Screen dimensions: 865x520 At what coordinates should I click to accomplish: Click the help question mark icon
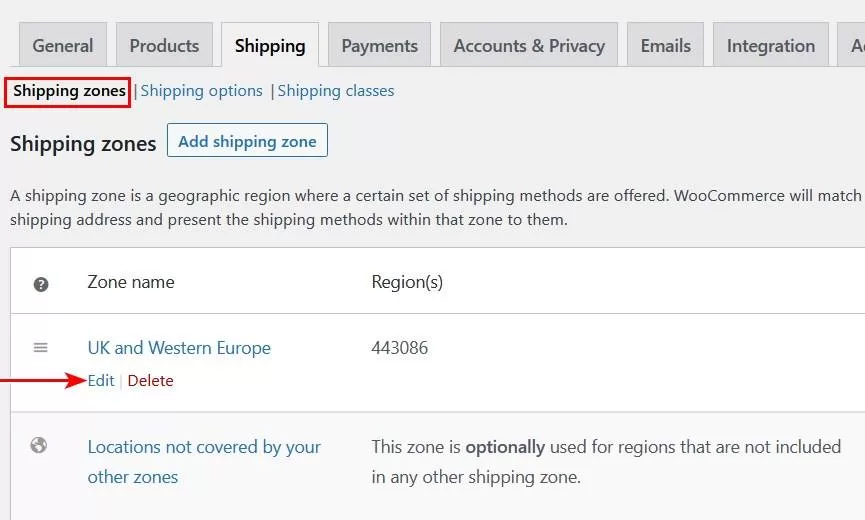point(41,284)
